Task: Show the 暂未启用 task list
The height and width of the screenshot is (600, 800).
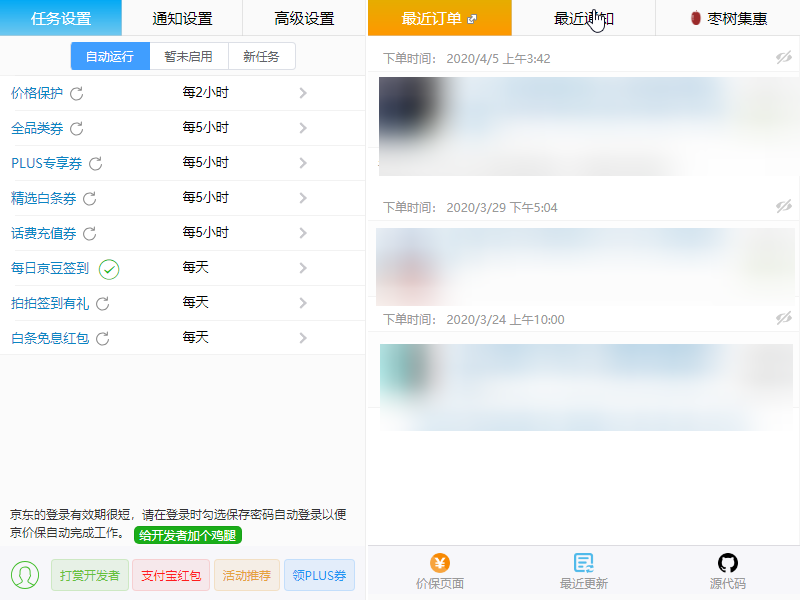Action: point(189,56)
